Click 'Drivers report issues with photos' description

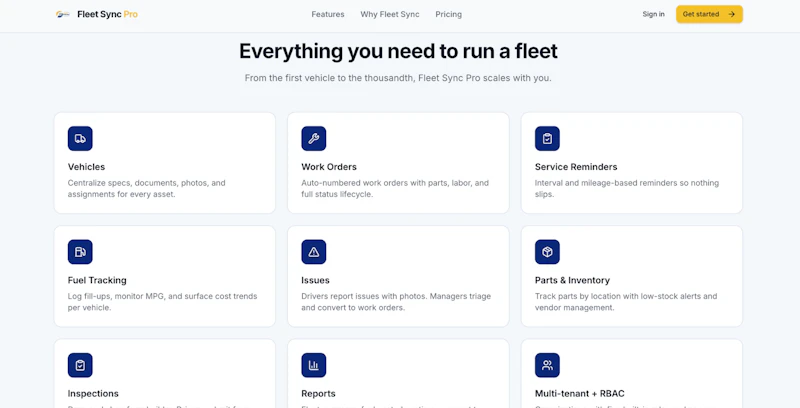(x=396, y=301)
